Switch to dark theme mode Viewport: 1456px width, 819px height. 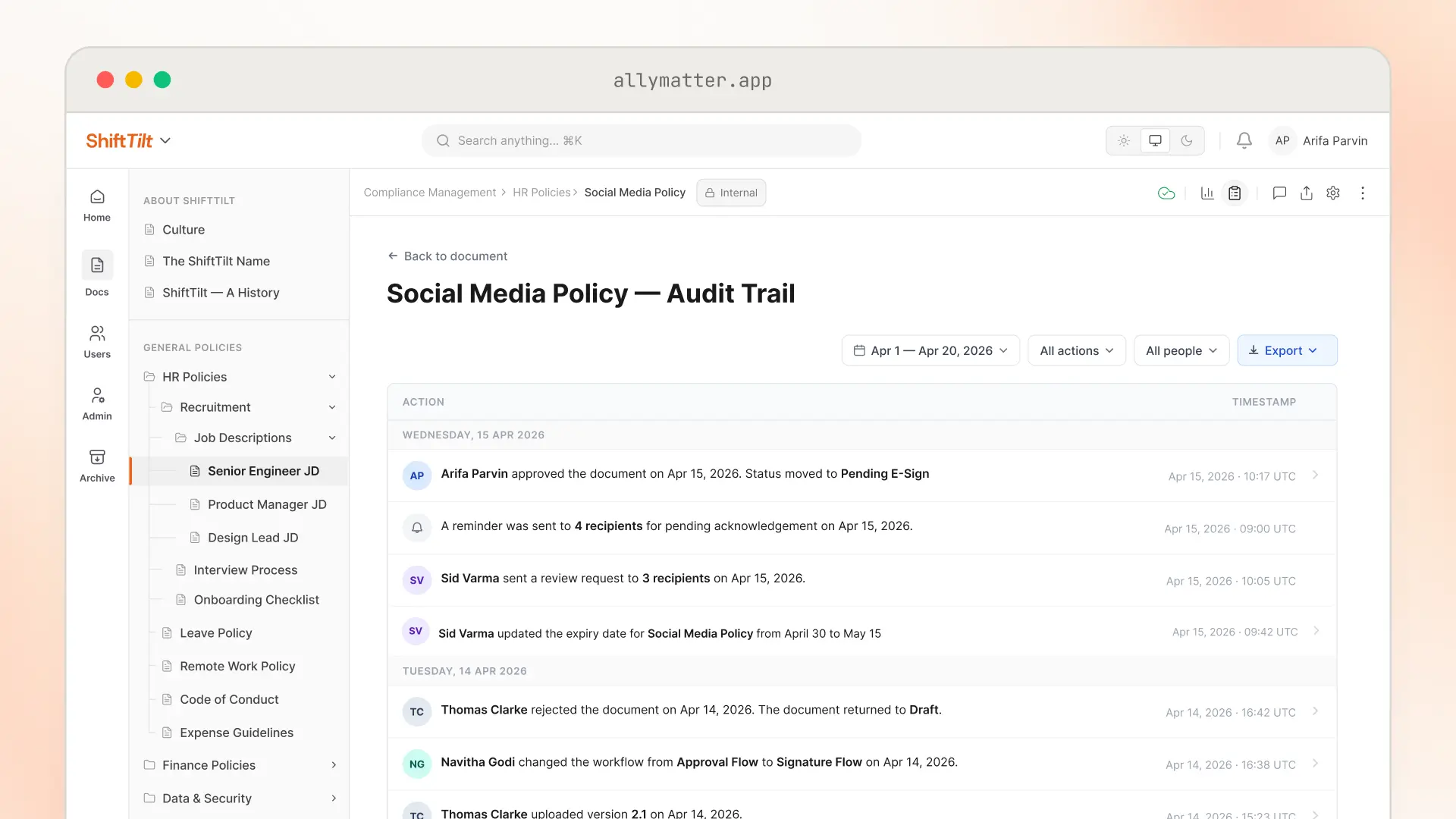1187,140
